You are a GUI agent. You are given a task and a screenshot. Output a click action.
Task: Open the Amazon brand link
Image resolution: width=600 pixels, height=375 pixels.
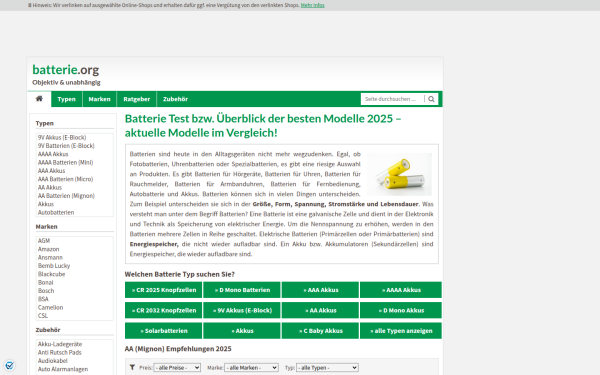point(49,249)
